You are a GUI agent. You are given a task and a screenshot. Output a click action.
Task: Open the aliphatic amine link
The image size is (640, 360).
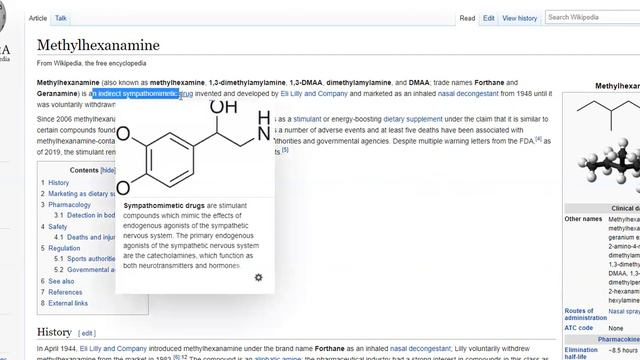(x=278, y=358)
